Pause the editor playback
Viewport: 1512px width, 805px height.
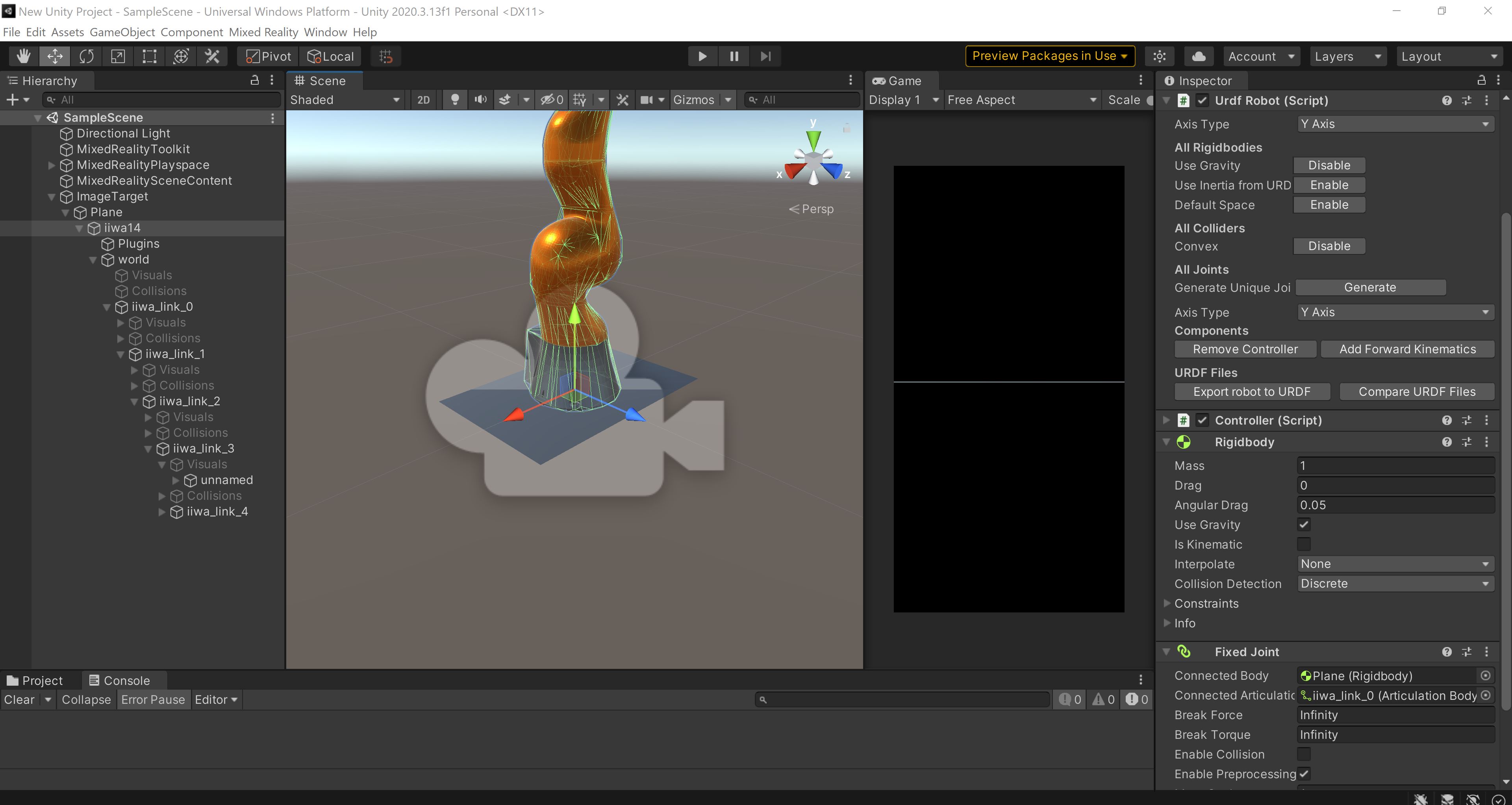734,56
